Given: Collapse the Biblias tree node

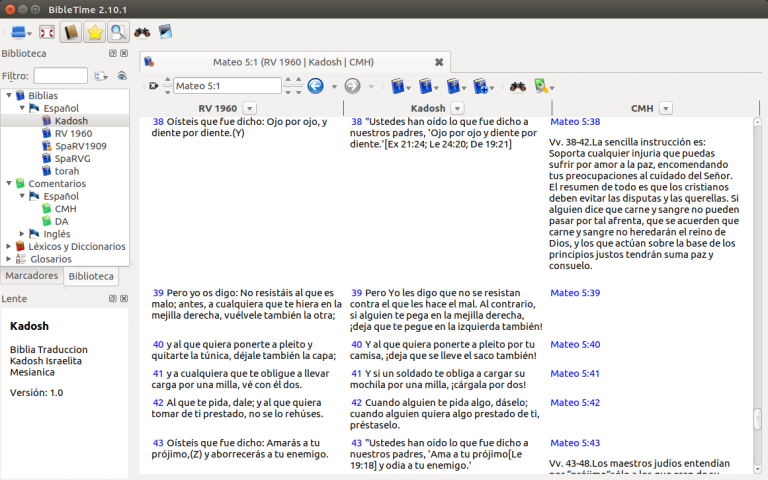Looking at the screenshot, I should click(9, 96).
